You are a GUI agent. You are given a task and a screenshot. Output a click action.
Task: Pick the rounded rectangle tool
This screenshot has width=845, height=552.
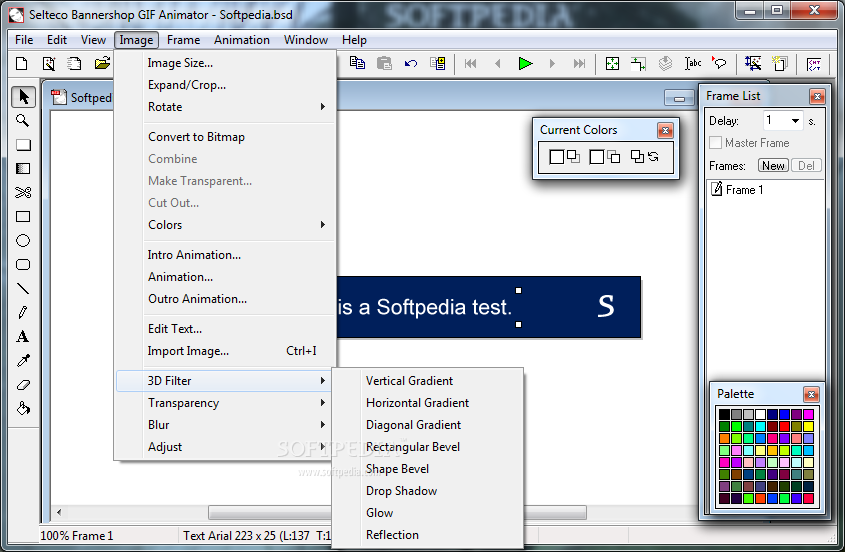23,265
